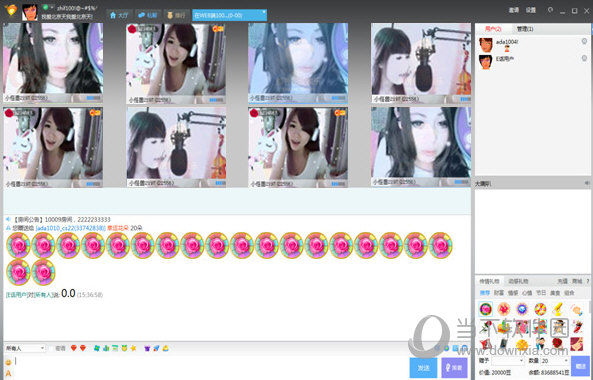Click the blue 赠送 send gift button
This screenshot has width=593, height=380.
point(581,366)
